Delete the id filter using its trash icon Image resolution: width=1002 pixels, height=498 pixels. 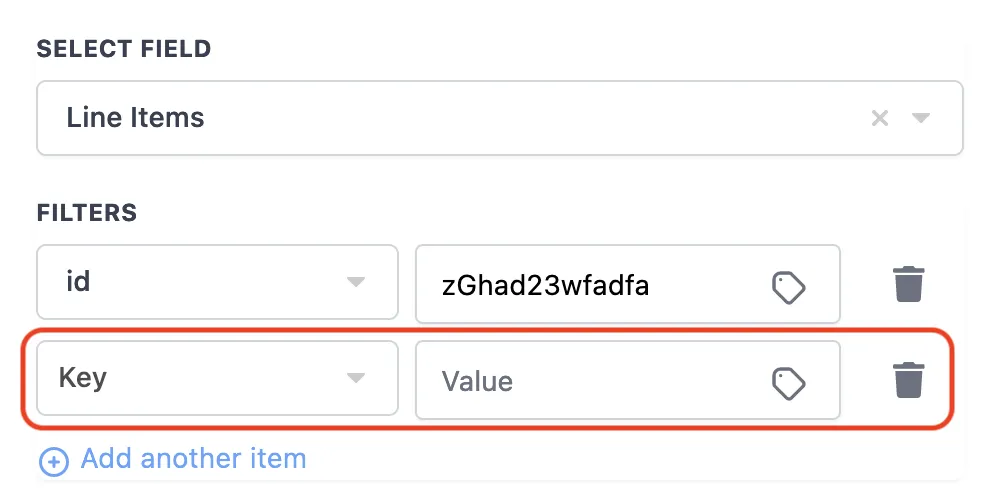click(908, 284)
